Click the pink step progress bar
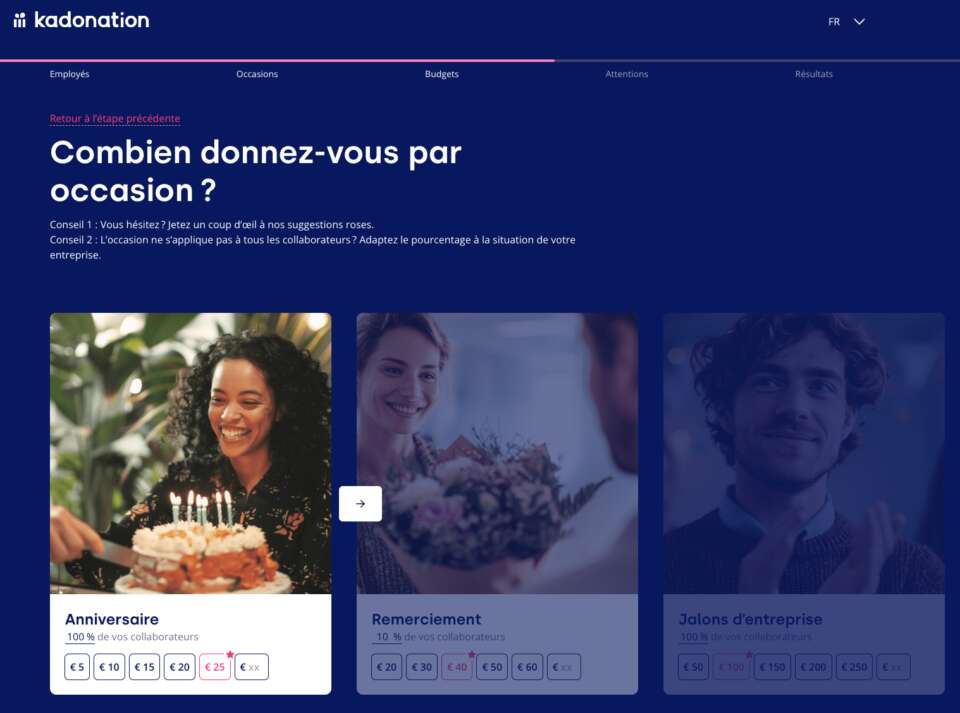This screenshot has width=960, height=713. tap(277, 61)
